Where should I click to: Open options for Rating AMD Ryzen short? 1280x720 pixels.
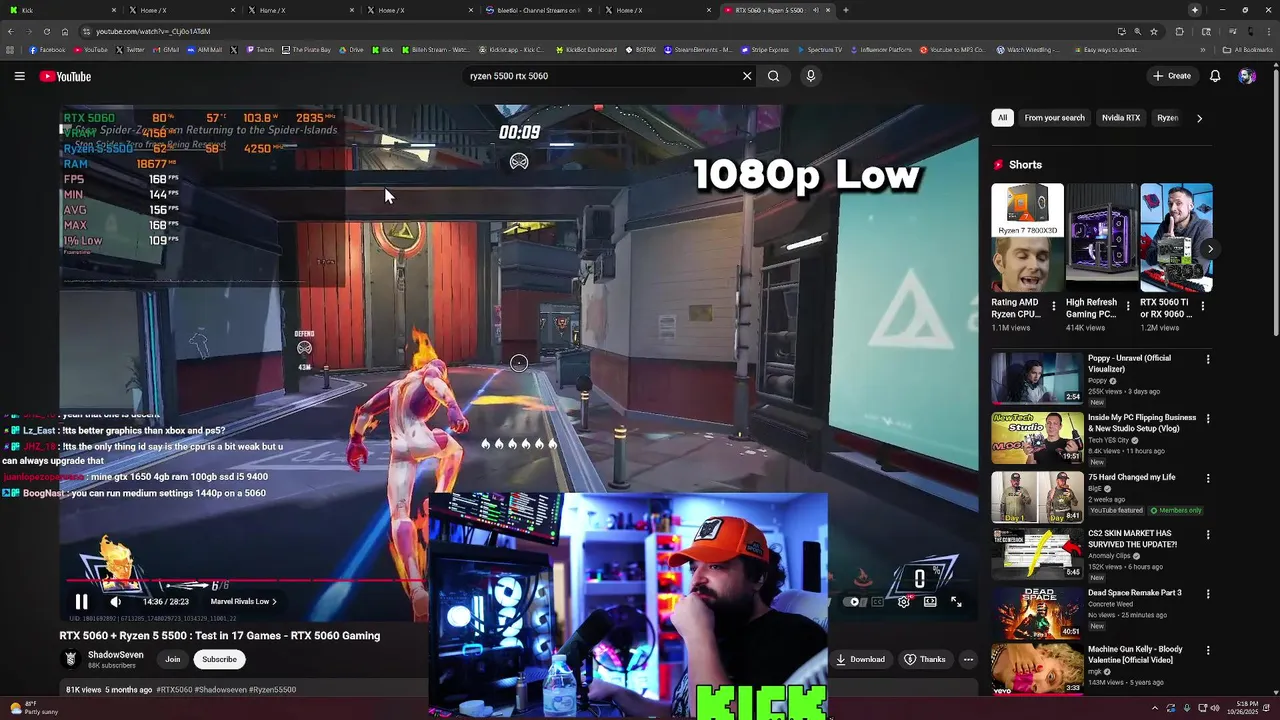tap(1053, 306)
